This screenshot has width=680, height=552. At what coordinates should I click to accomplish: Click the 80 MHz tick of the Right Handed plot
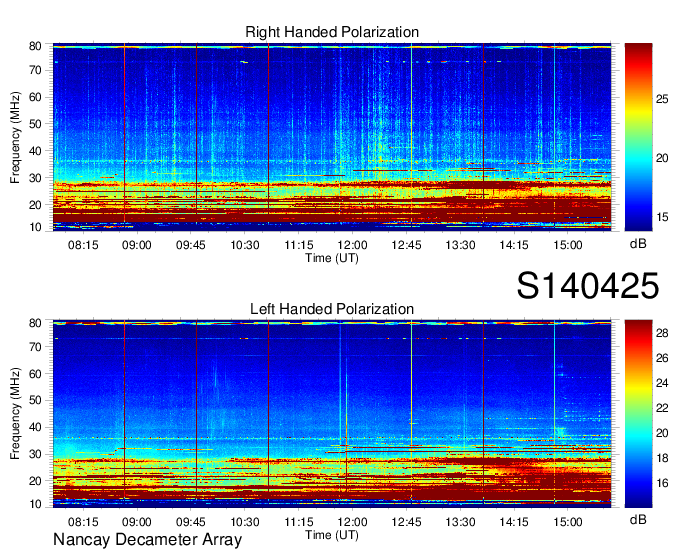pos(35,46)
